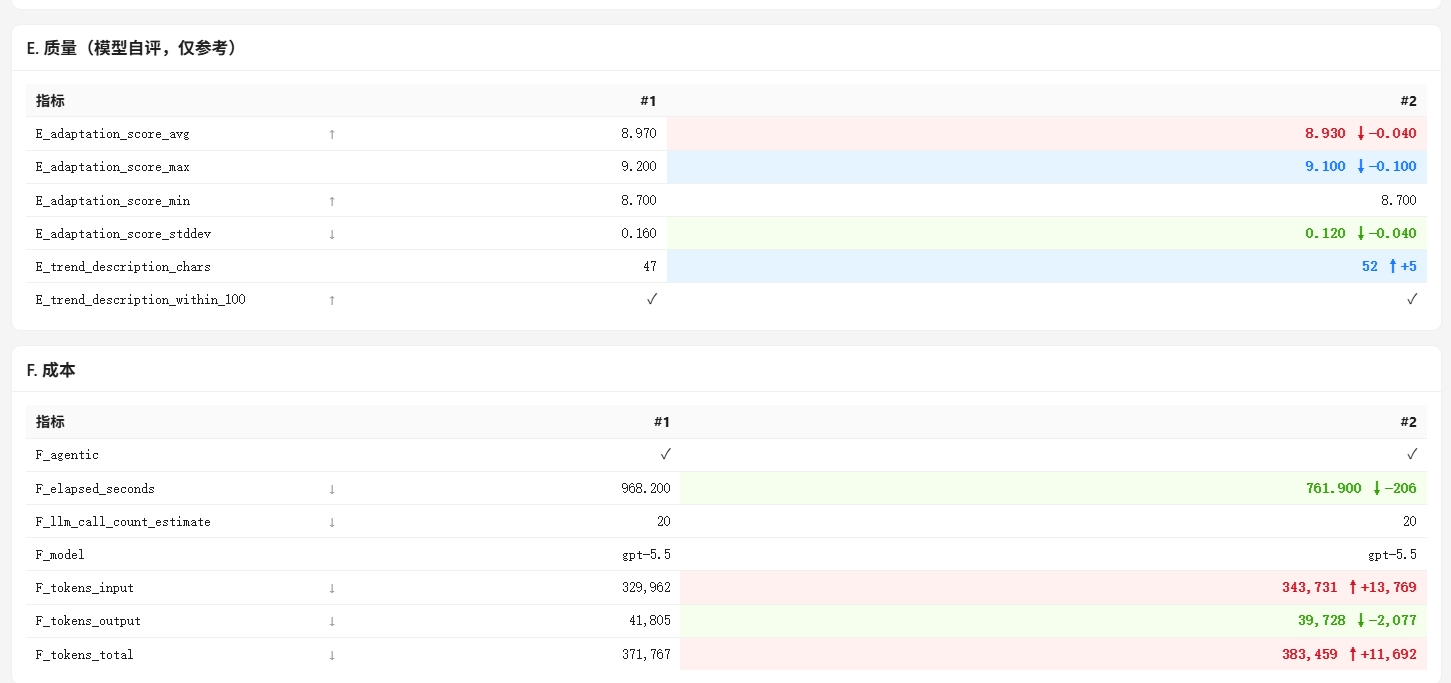The height and width of the screenshot is (683, 1451).
Task: Click the F_agentic check mark under #2
Action: pyautogui.click(x=1411, y=455)
